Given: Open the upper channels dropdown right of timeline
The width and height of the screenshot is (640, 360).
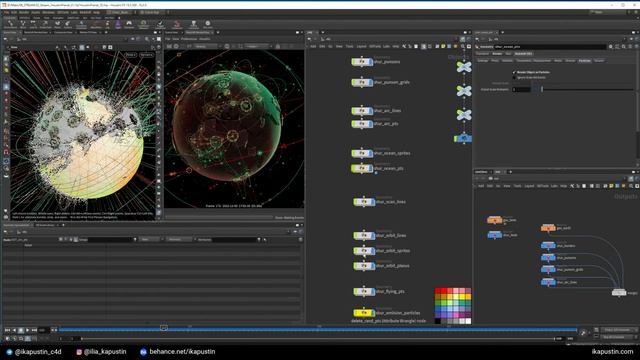Looking at the screenshot, I should click(x=619, y=330).
